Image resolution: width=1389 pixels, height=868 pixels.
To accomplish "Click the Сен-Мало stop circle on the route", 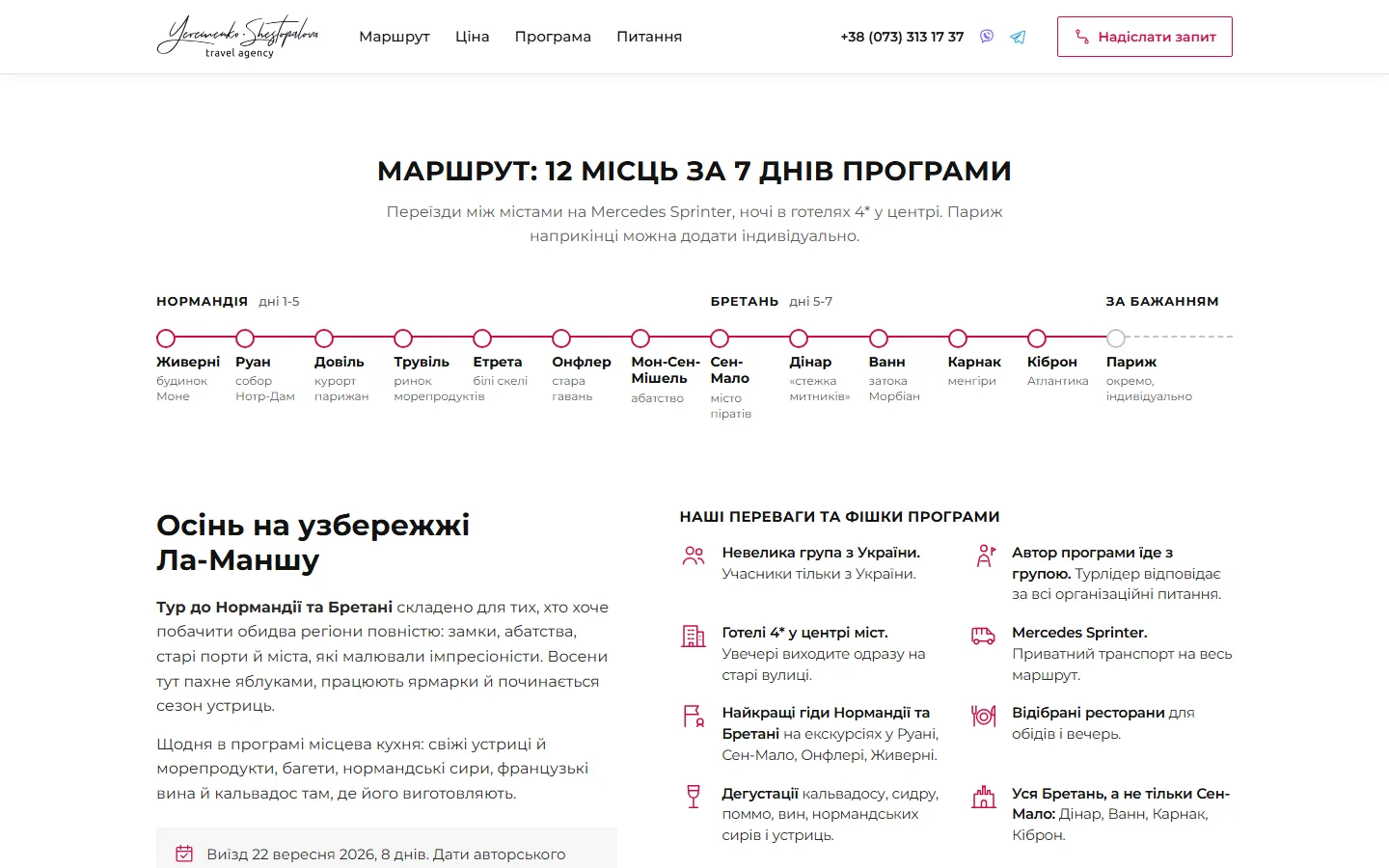I will click(720, 339).
